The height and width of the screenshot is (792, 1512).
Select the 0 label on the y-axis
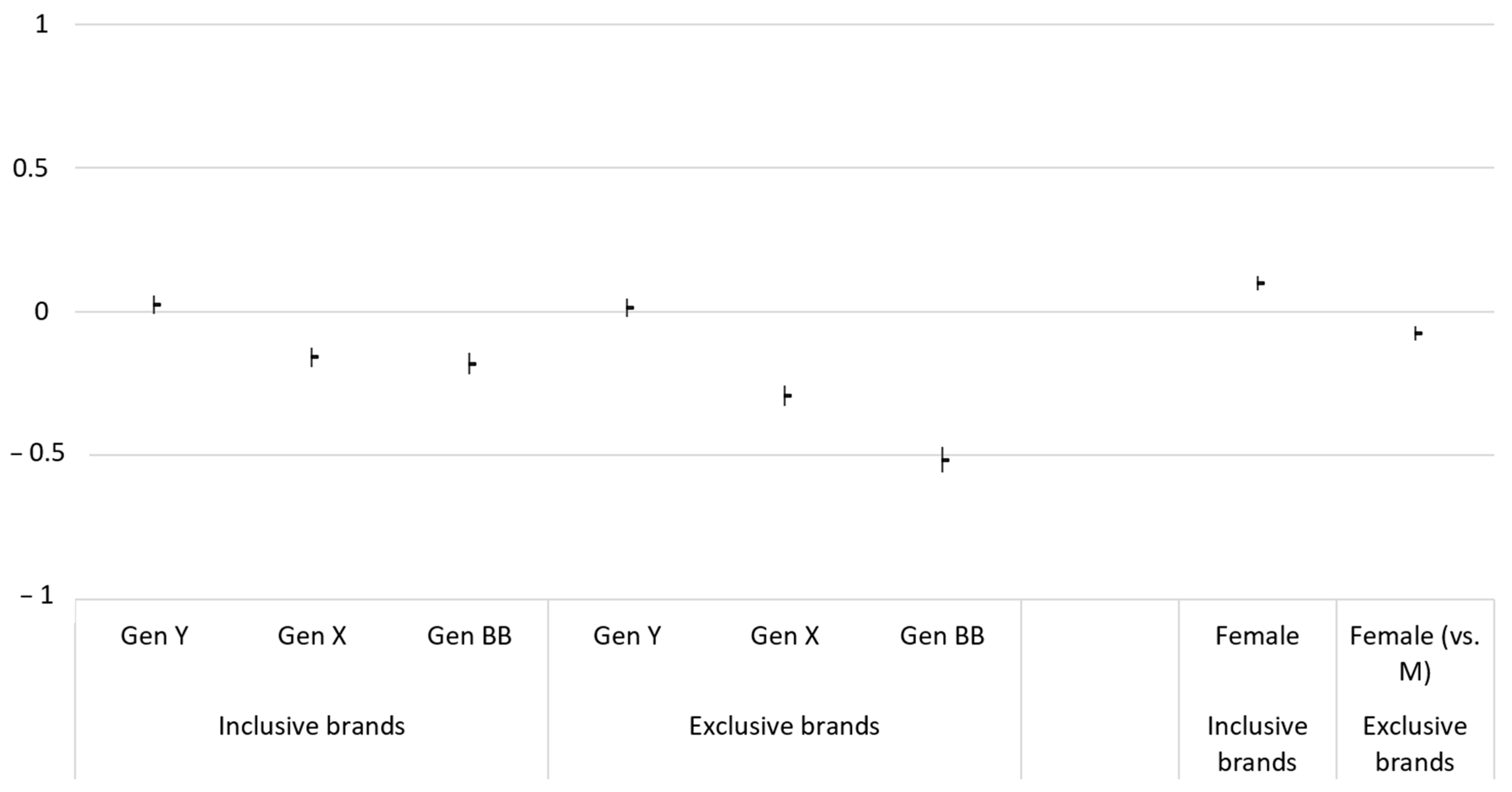(41, 312)
